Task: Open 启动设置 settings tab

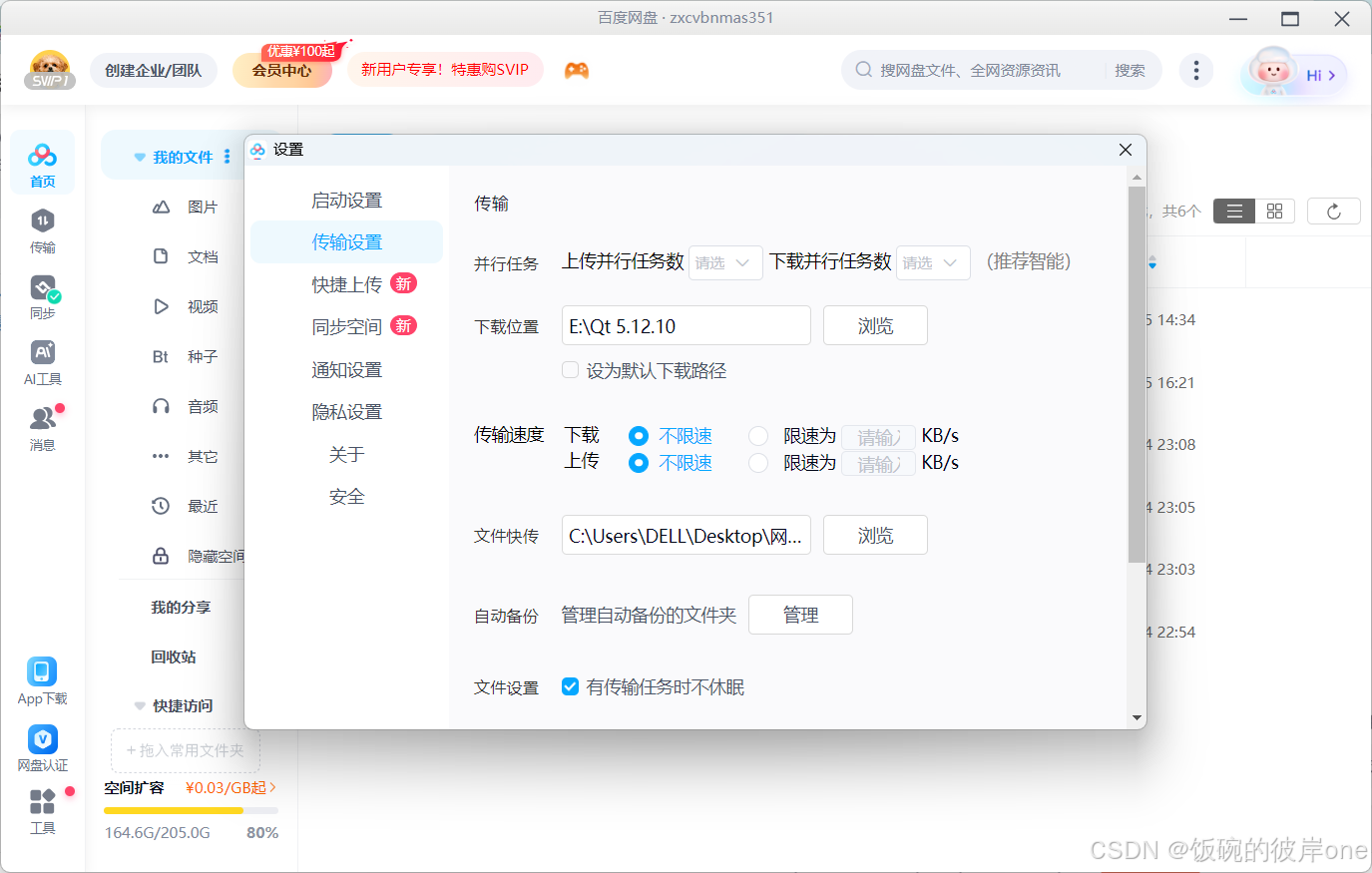Action: 346,201
